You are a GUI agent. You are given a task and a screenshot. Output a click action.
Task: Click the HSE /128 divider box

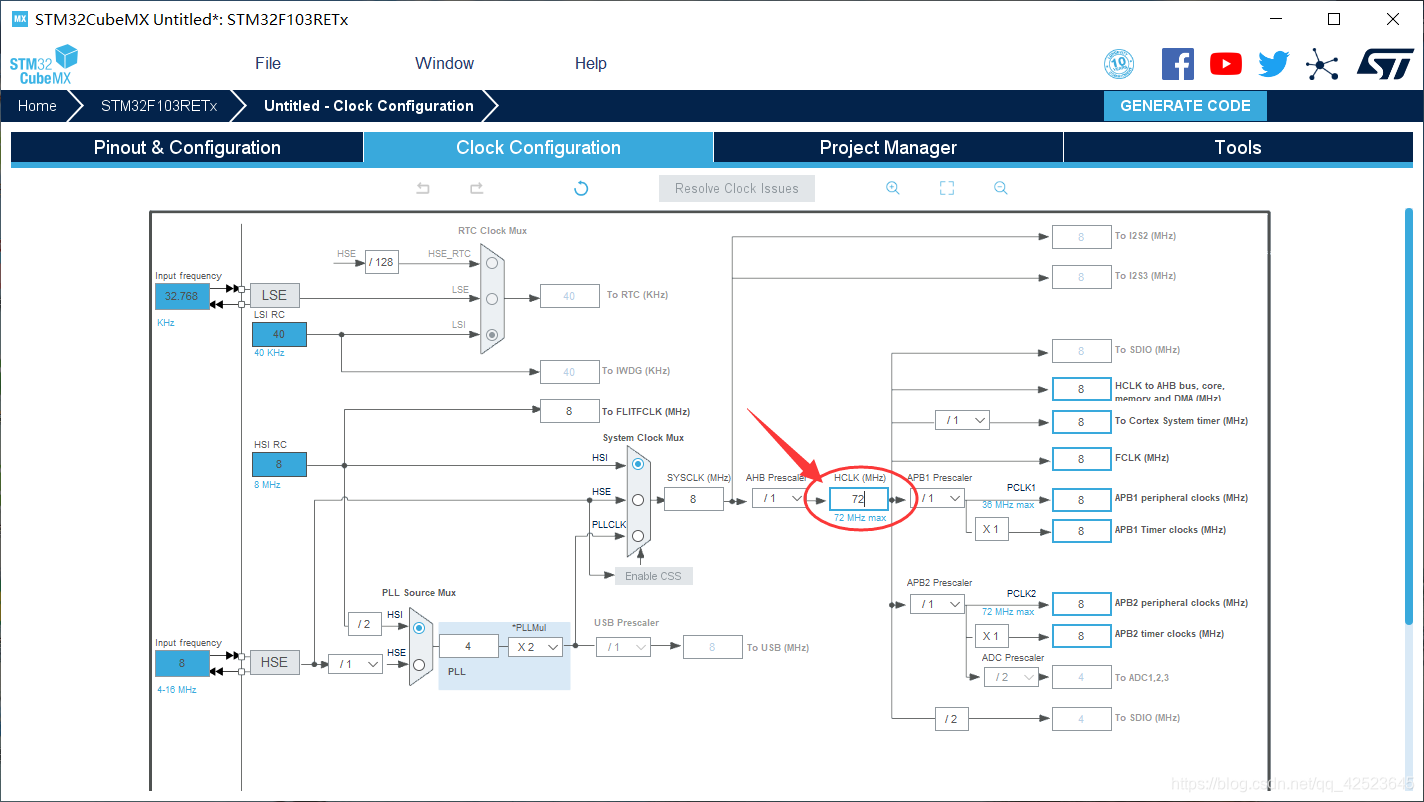(x=381, y=262)
